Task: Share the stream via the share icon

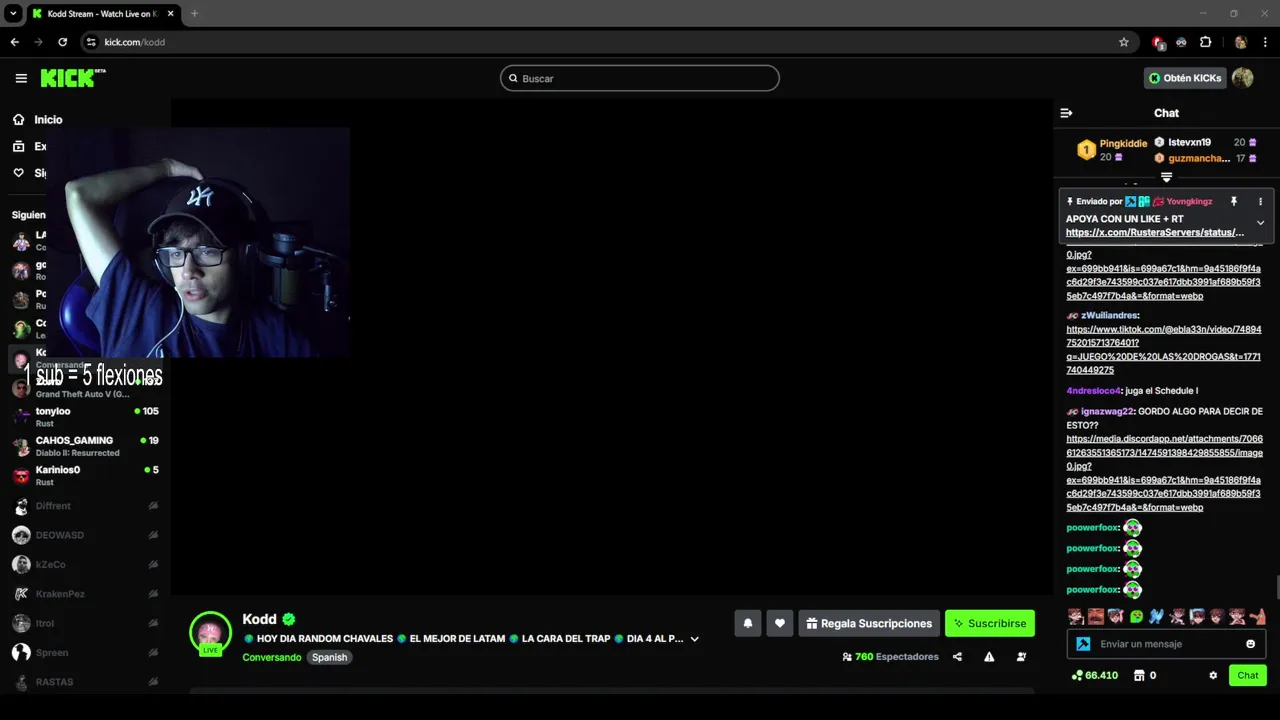Action: (957, 657)
